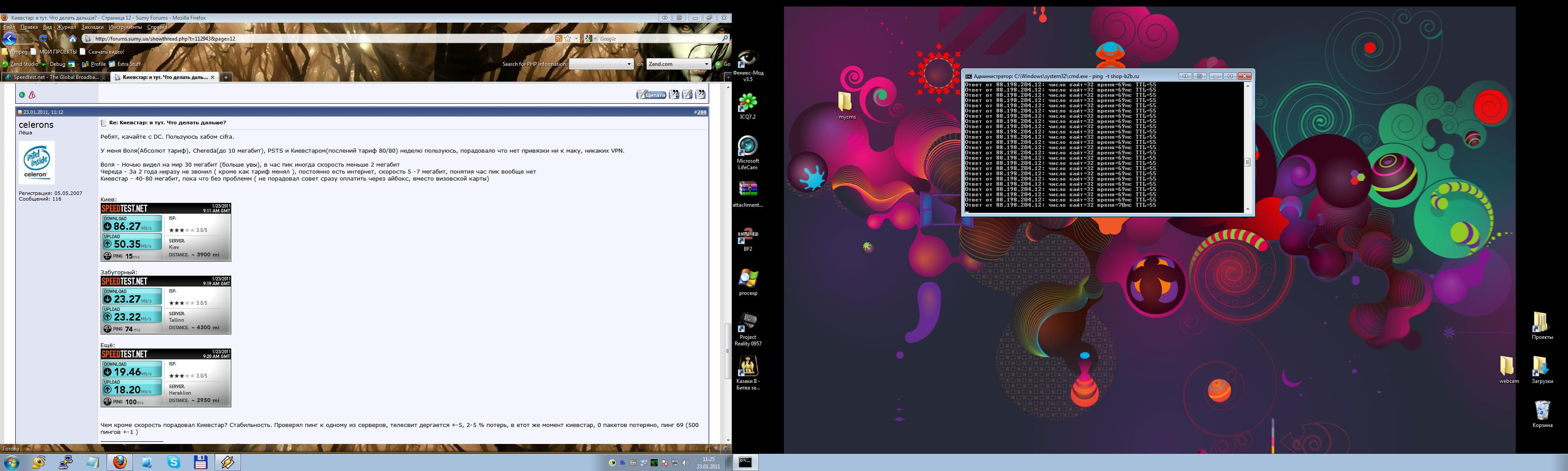Click the RSS feed icon in address bar
Viewport: 1568px width, 471px height.
(x=558, y=38)
